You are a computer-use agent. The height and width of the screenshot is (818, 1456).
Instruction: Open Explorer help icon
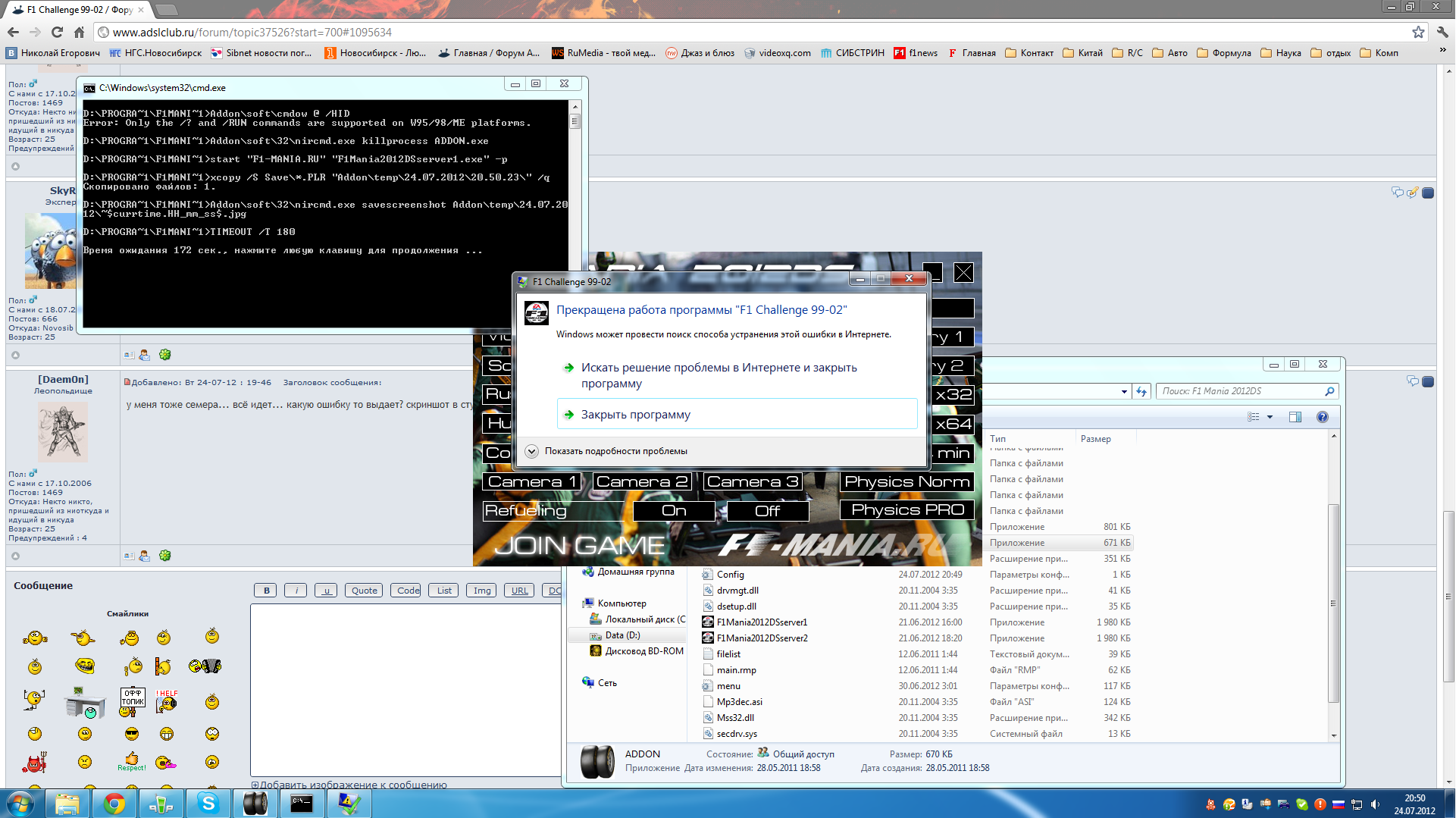(1323, 417)
